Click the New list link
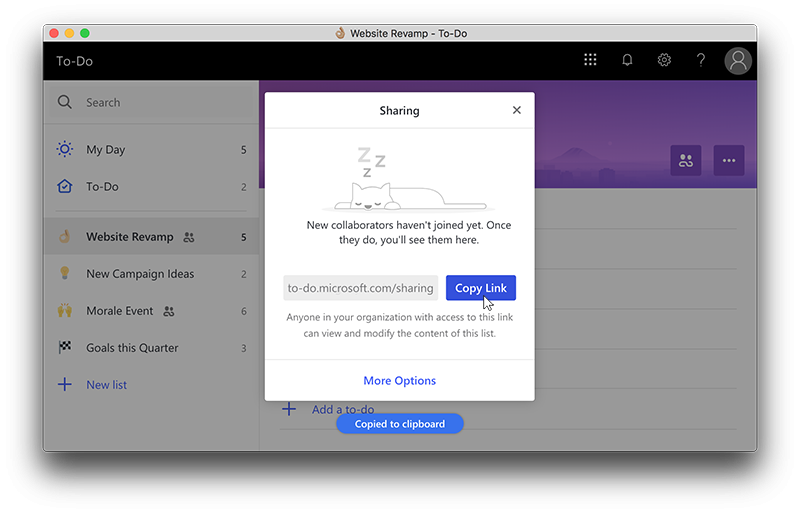Image resolution: width=800 pixels, height=513 pixels. click(106, 385)
